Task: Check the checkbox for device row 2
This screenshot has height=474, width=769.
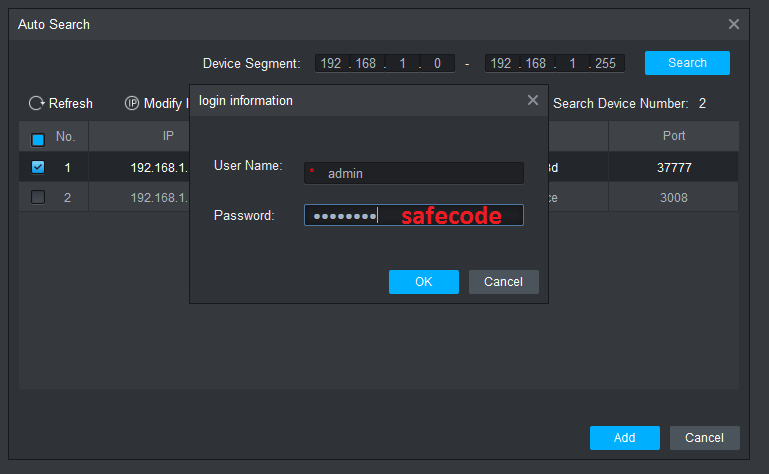Action: (x=38, y=197)
